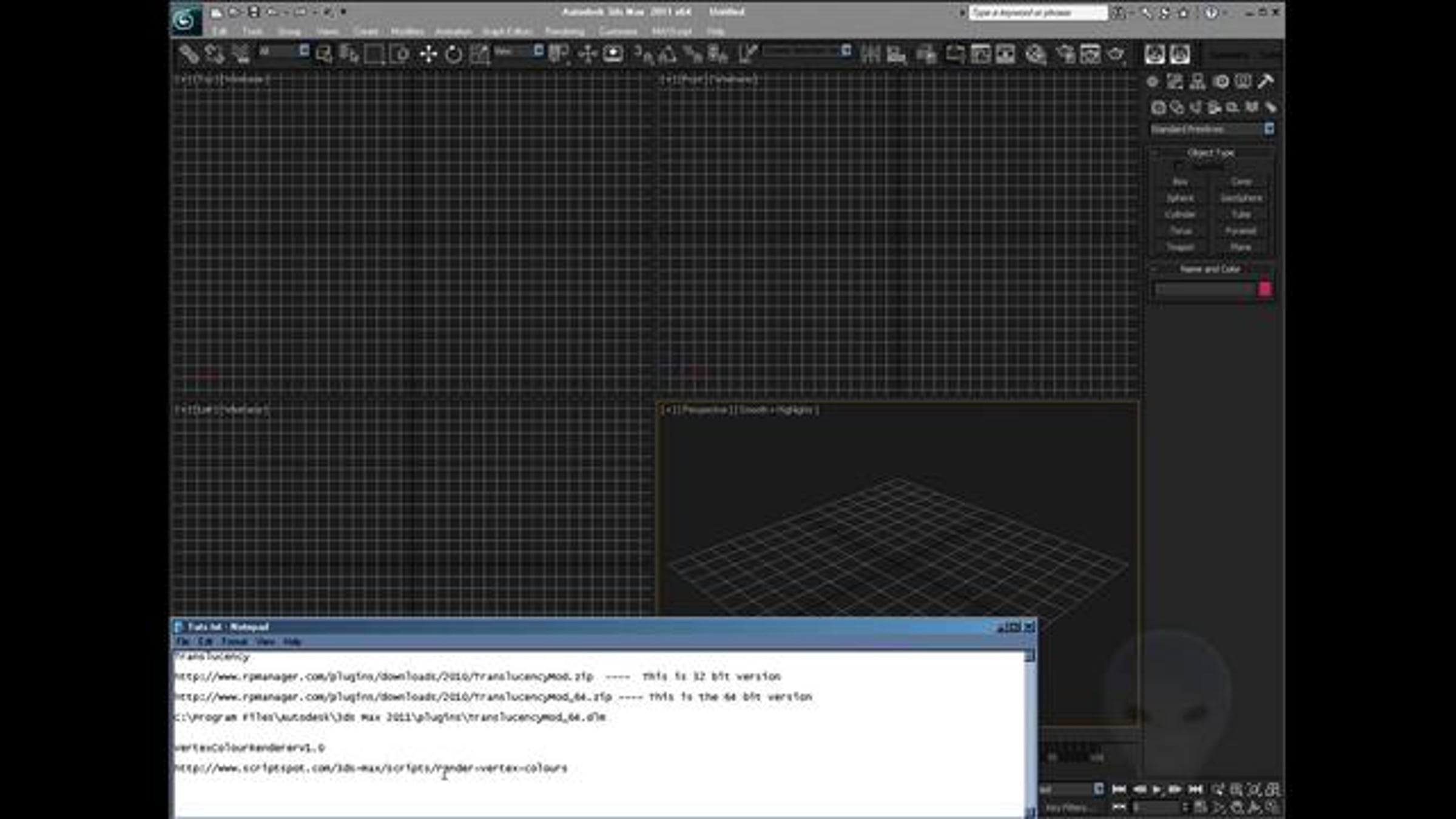Viewport: 1456px width, 819px height.
Task: Click the Render teapot icon
Action: tap(1116, 54)
